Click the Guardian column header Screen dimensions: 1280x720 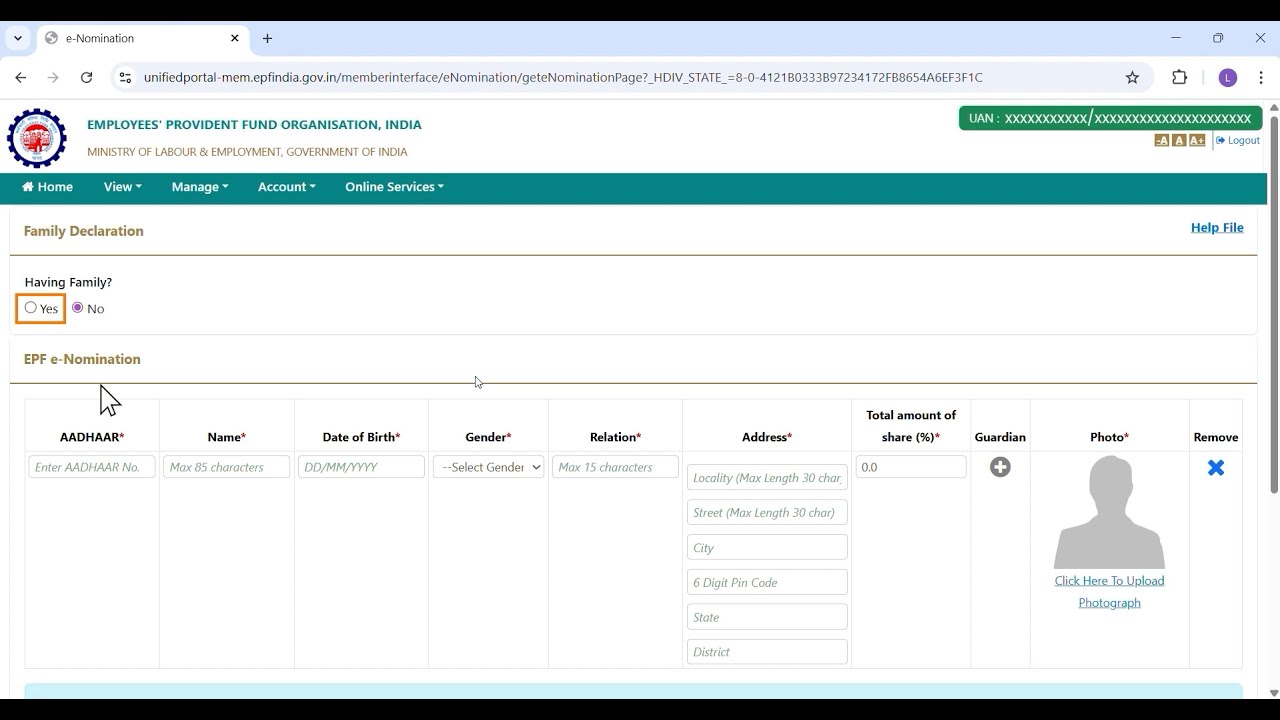1000,437
